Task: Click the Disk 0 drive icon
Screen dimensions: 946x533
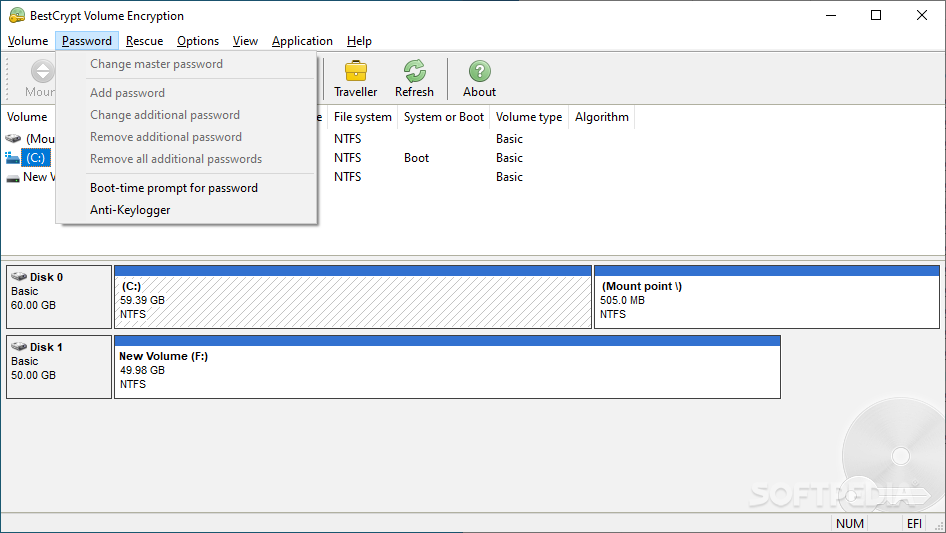Action: pyautogui.click(x=19, y=276)
